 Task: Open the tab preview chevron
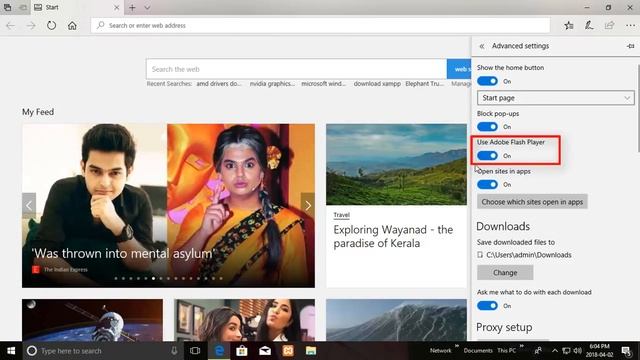tap(147, 7)
